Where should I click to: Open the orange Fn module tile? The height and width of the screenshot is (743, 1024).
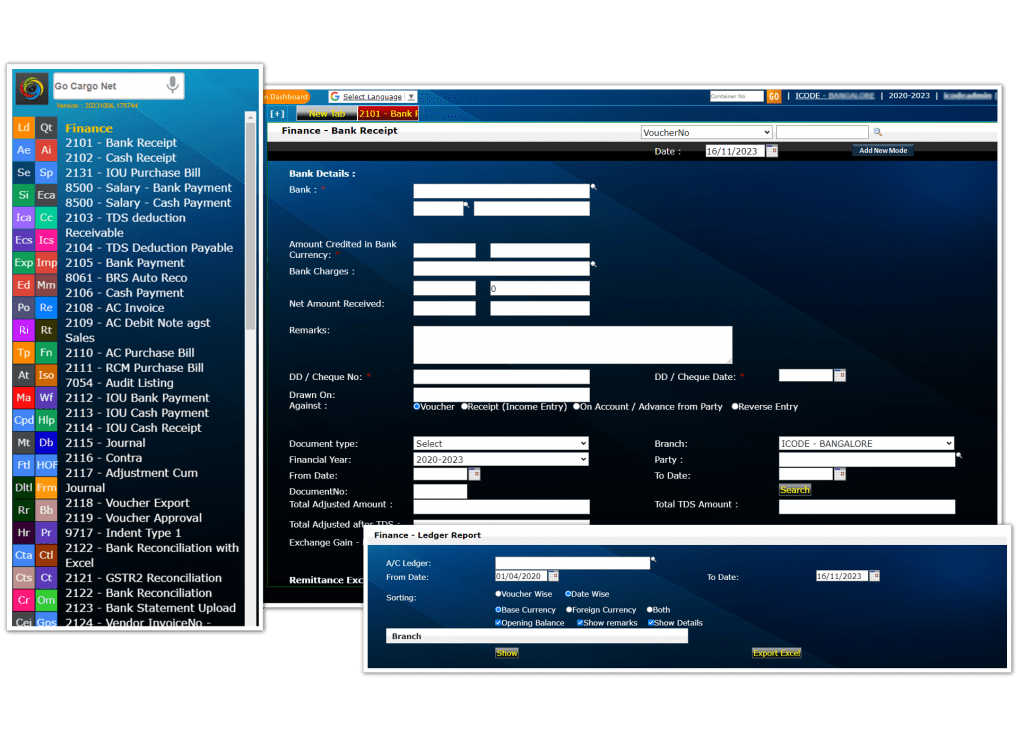pos(46,353)
